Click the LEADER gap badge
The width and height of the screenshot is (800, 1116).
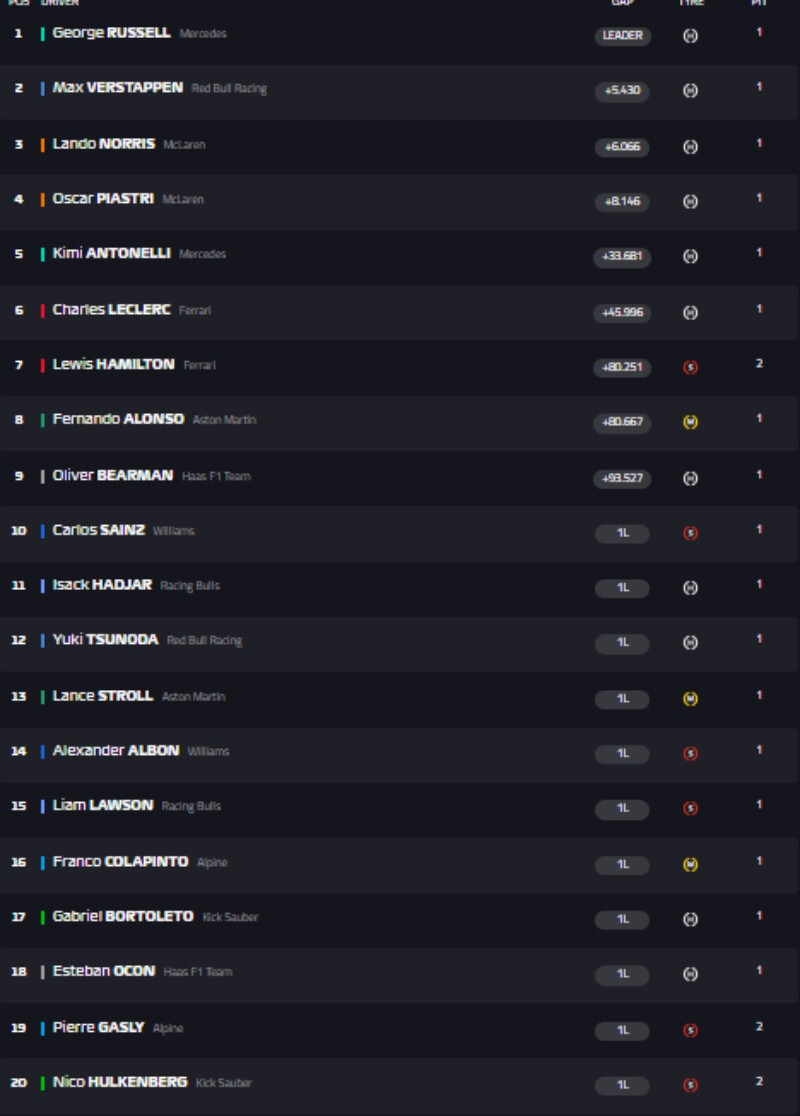pyautogui.click(x=622, y=36)
